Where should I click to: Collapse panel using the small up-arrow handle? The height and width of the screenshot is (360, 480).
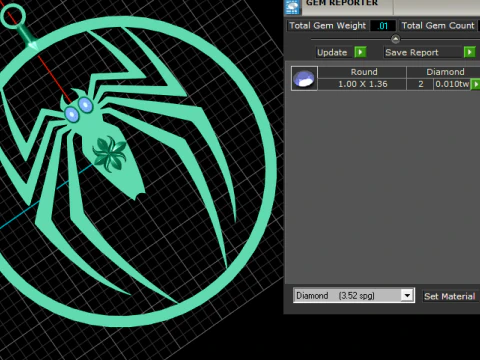[395, 39]
